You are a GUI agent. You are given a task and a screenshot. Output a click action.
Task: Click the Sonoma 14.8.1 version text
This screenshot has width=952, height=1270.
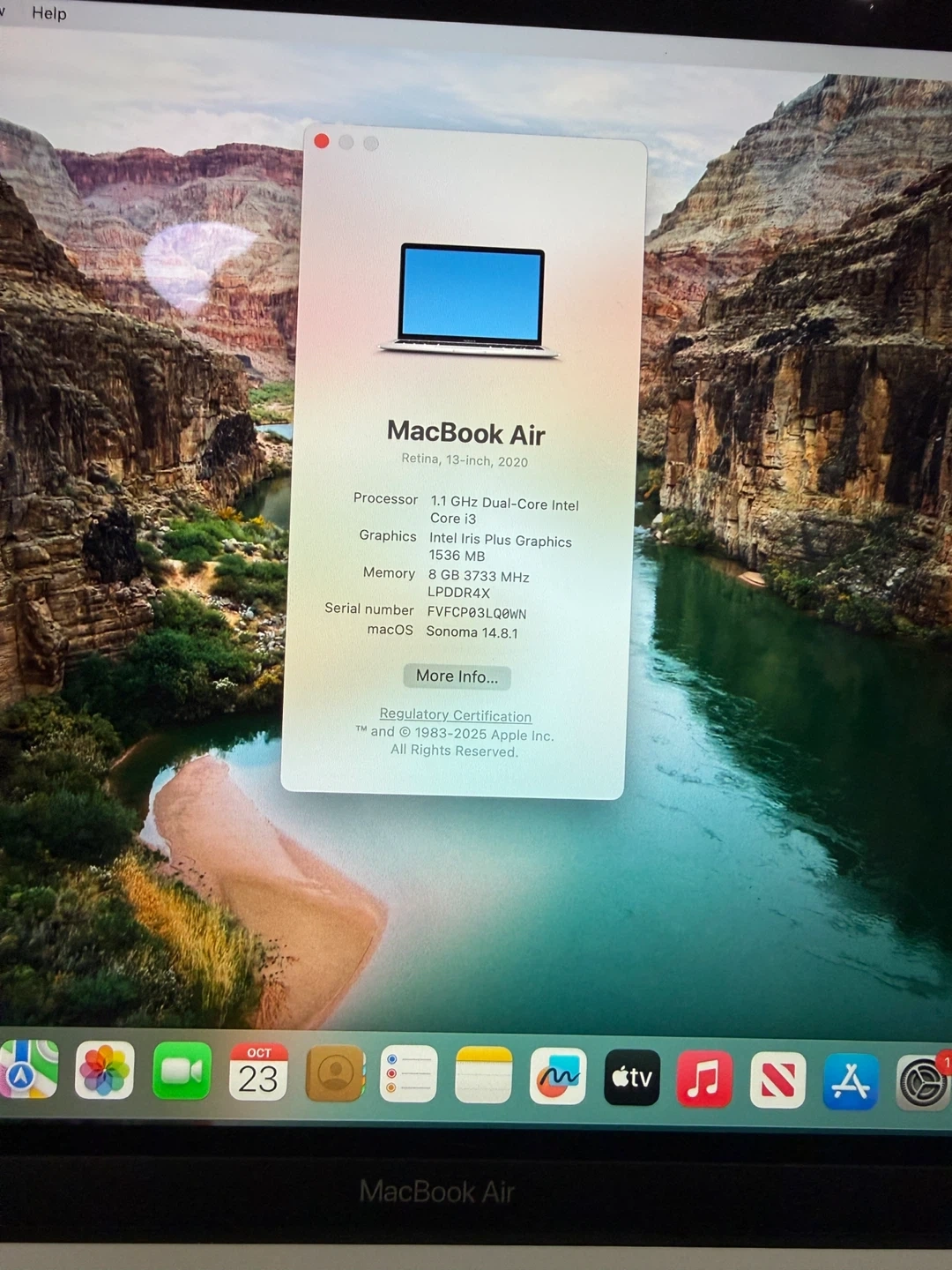(472, 632)
